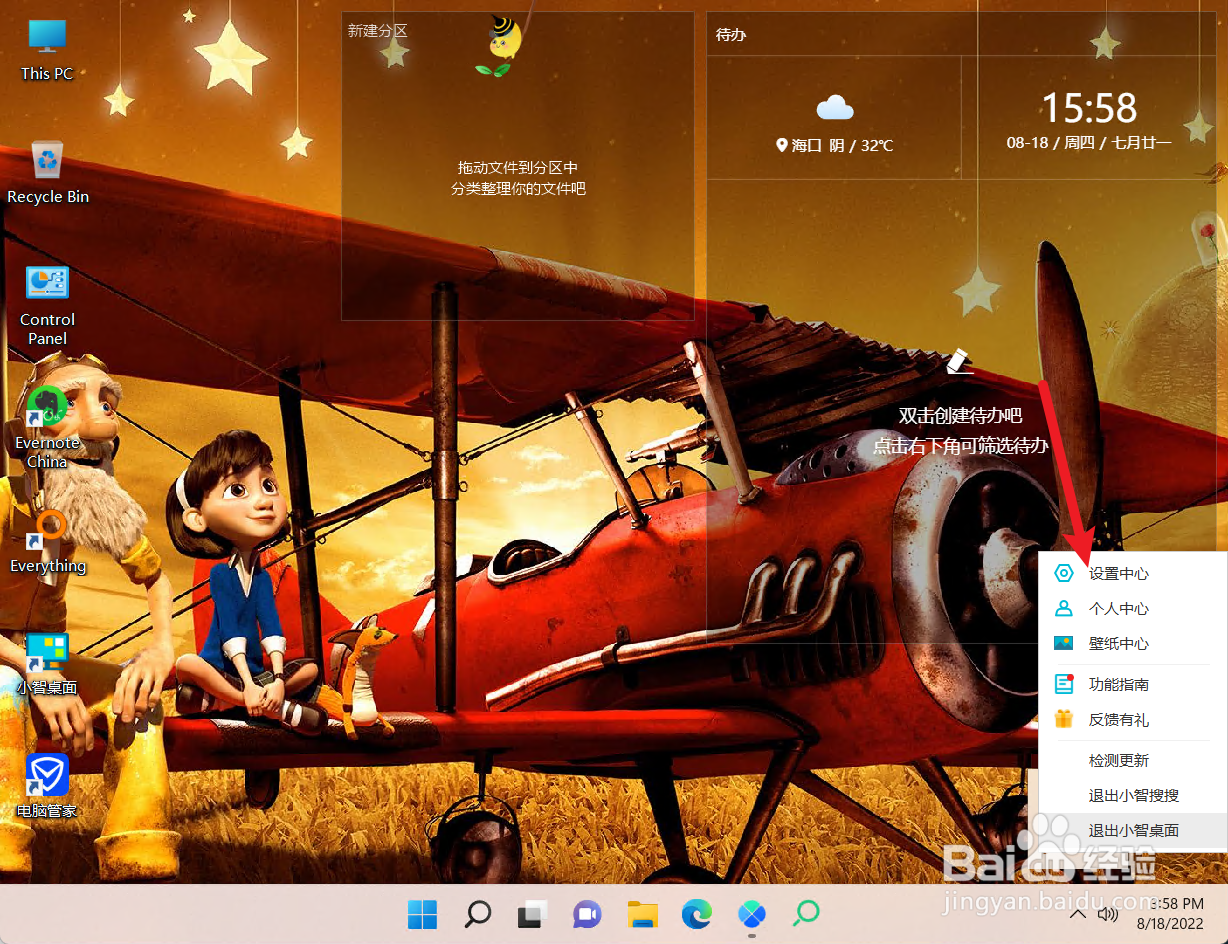Screen dimensions: 1228x944
Task: Select the Evernote China shortcut
Action: (47, 428)
